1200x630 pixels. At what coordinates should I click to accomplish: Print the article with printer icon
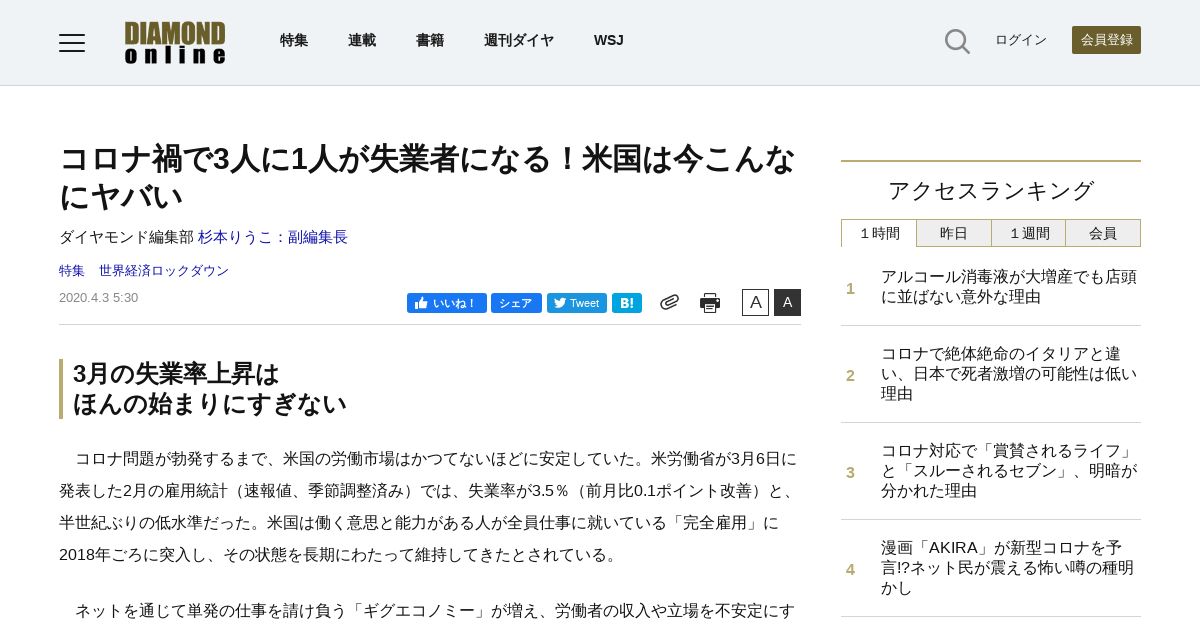(710, 303)
